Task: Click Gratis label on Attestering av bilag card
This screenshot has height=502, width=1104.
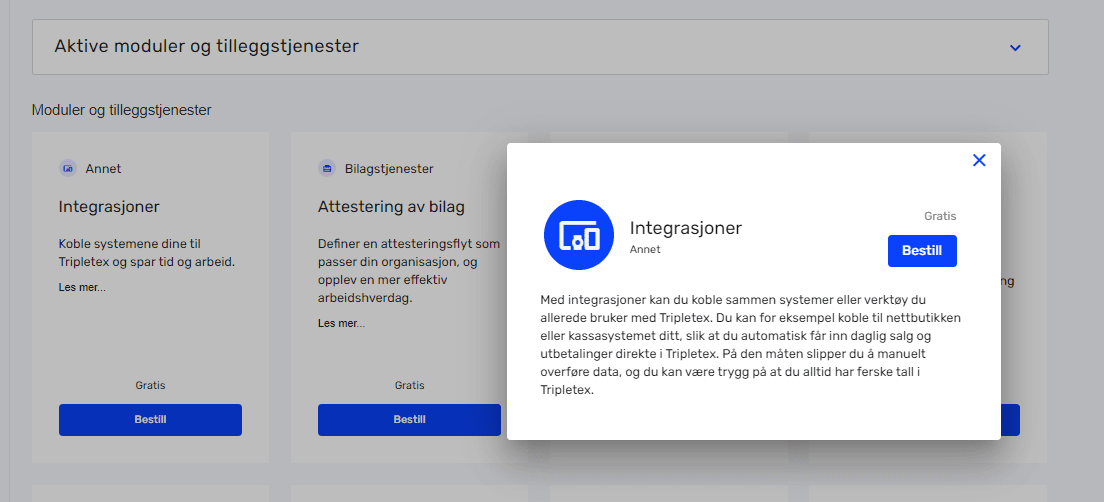Action: coord(409,386)
